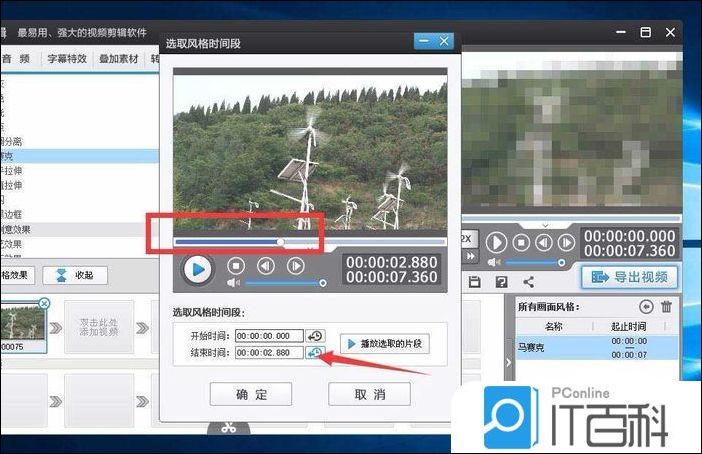Screen dimensions: 702x454
Task: Click the 收起 collapse button
Action: (75, 275)
